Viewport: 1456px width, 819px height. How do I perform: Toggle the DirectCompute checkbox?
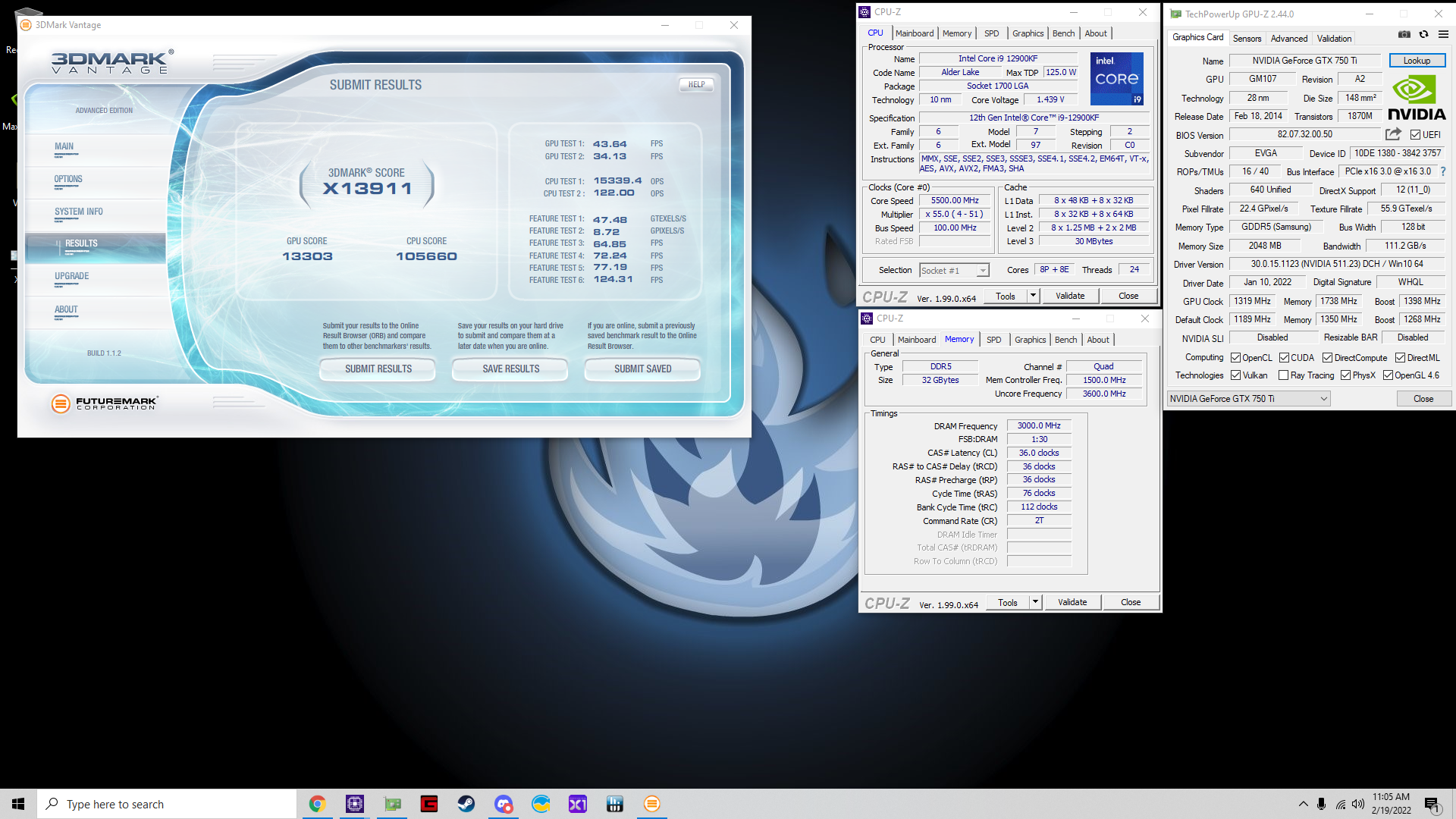click(x=1327, y=358)
